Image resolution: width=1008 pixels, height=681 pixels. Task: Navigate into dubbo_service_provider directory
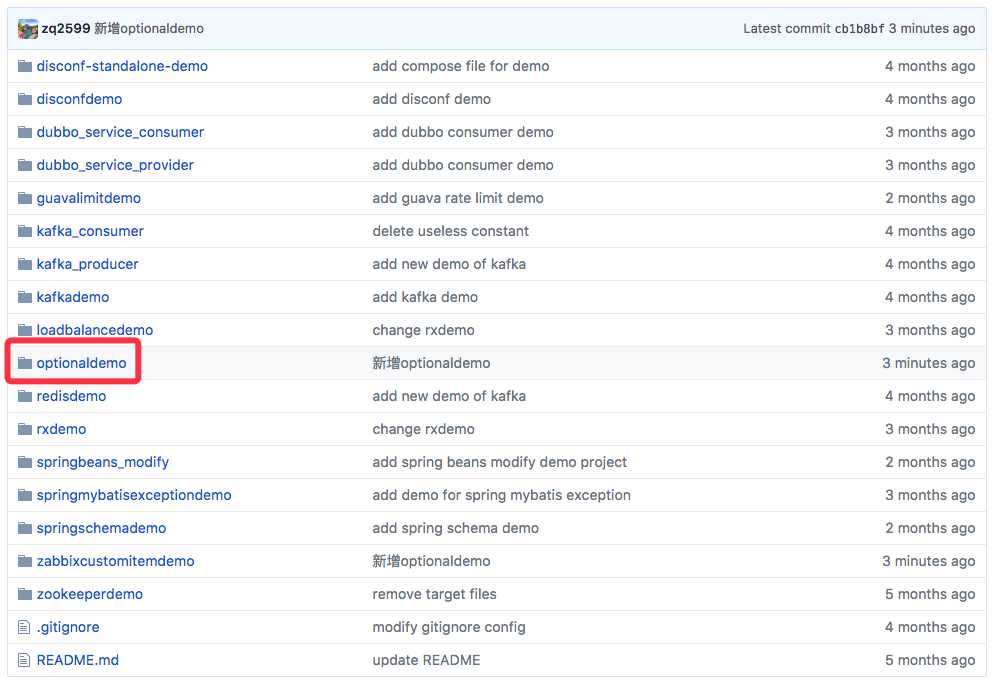115,165
